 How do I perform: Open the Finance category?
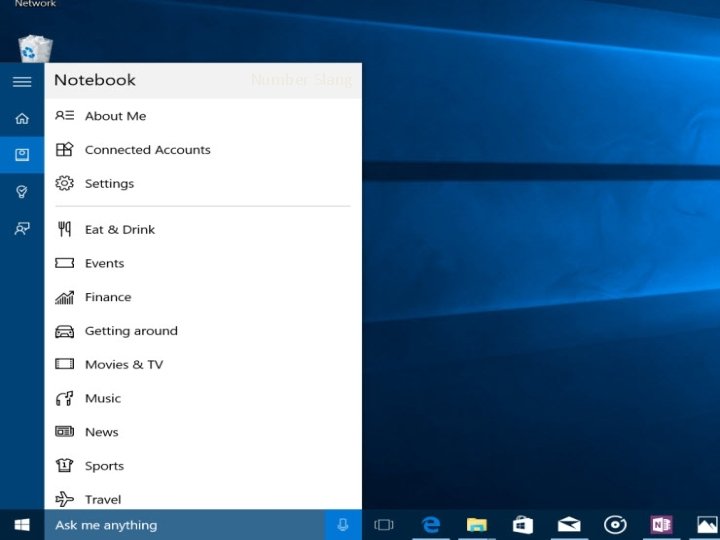[108, 297]
